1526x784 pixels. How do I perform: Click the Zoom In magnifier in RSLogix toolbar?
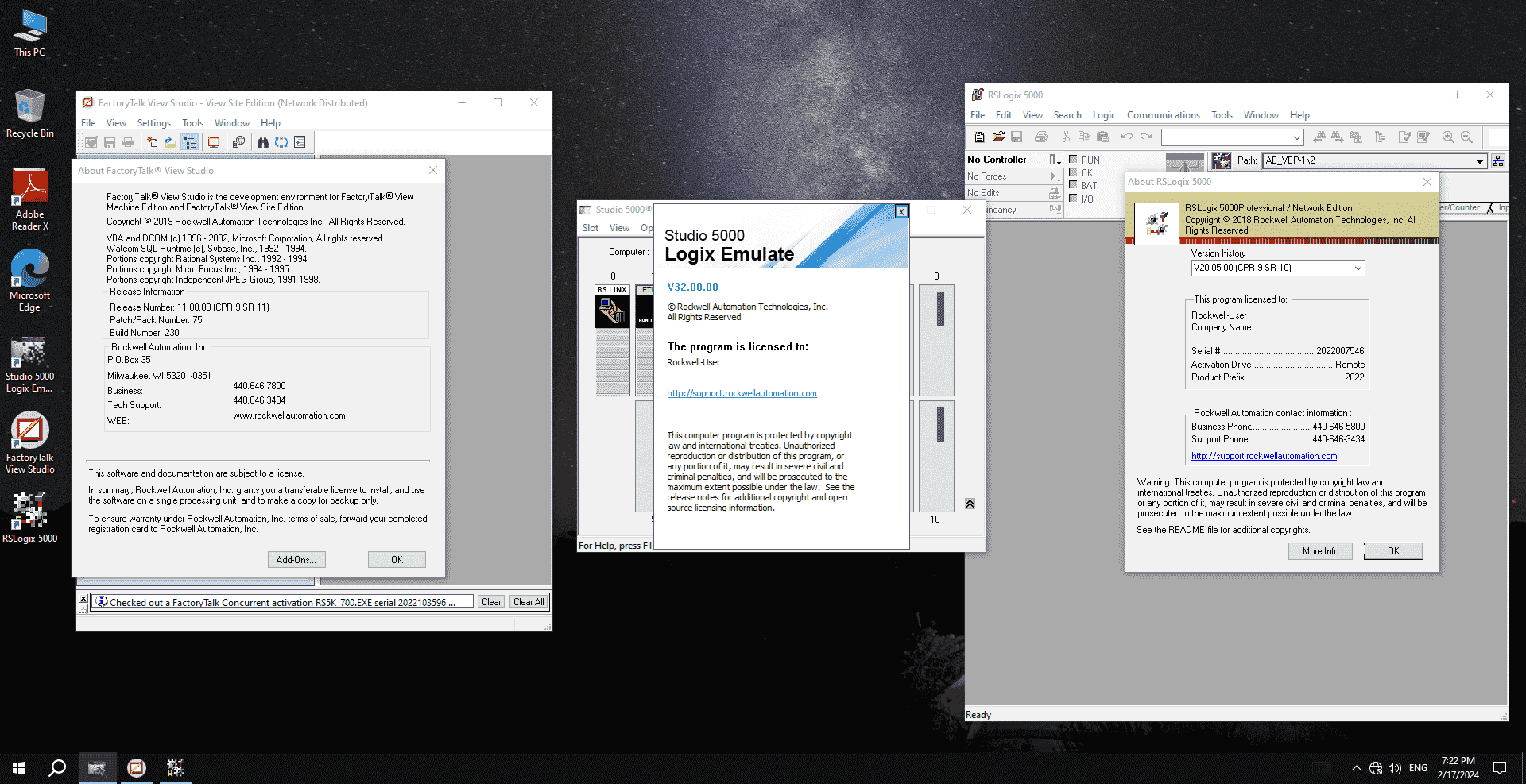click(x=1448, y=137)
